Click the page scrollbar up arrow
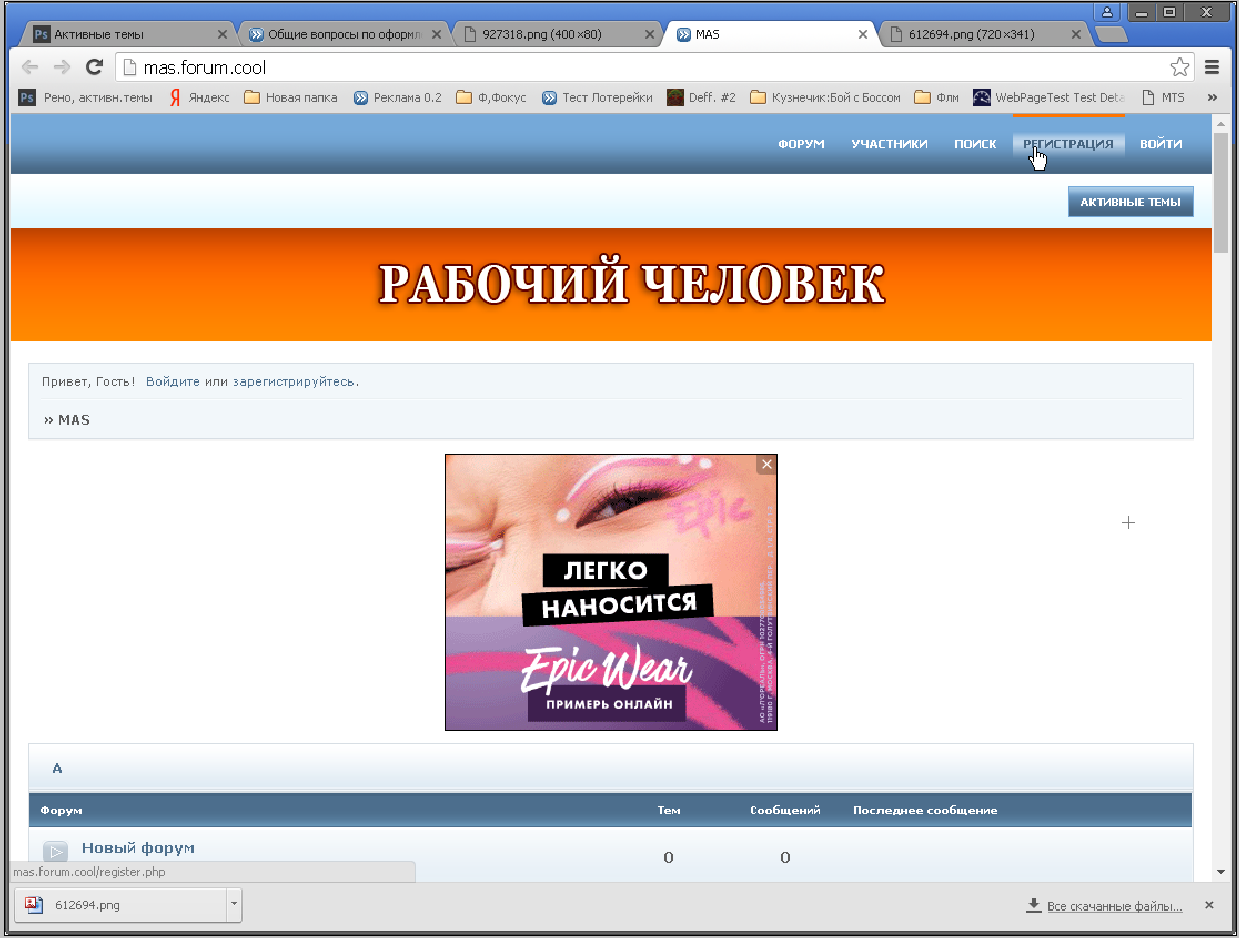The height and width of the screenshot is (938, 1239). pyautogui.click(x=1220, y=123)
